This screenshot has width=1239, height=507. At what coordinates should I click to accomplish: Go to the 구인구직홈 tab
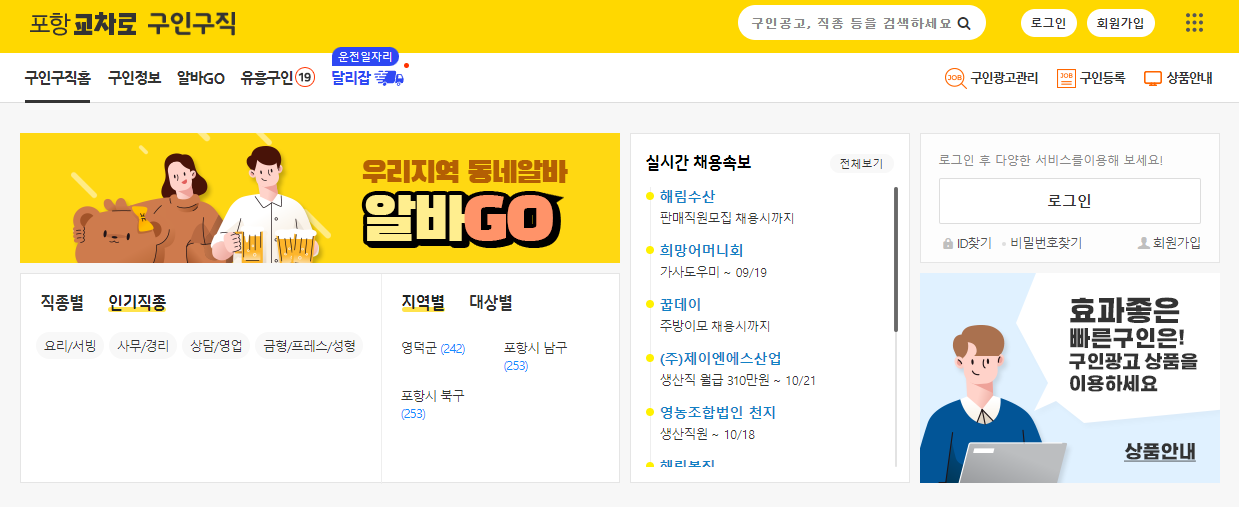click(58, 78)
